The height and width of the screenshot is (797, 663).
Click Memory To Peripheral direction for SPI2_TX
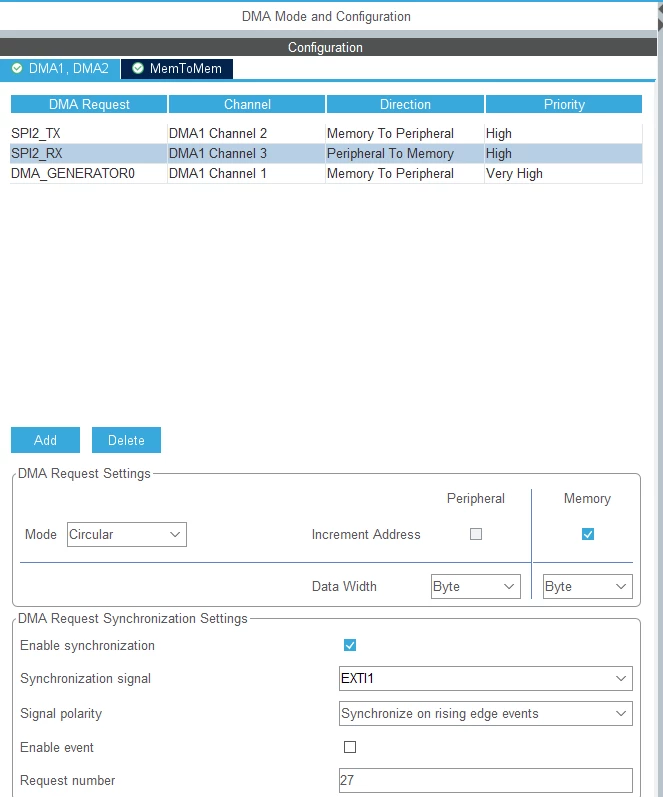point(405,134)
